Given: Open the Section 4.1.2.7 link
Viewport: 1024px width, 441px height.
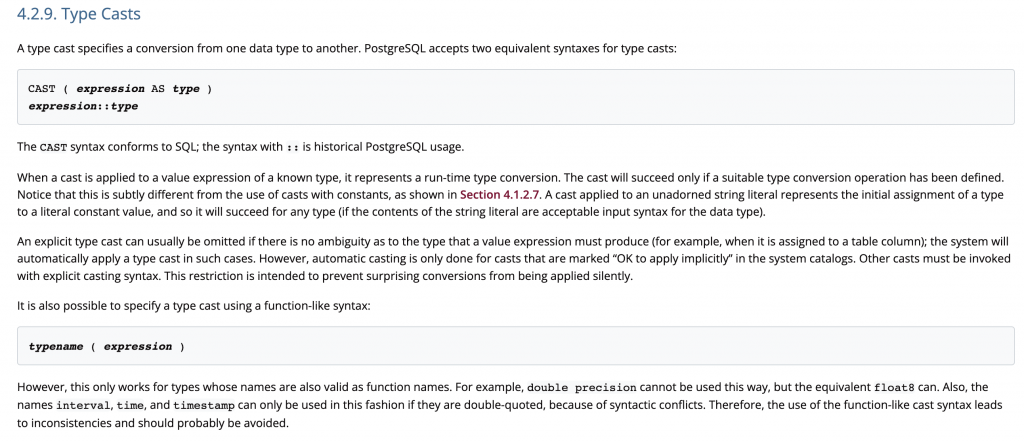Looking at the screenshot, I should [x=500, y=194].
